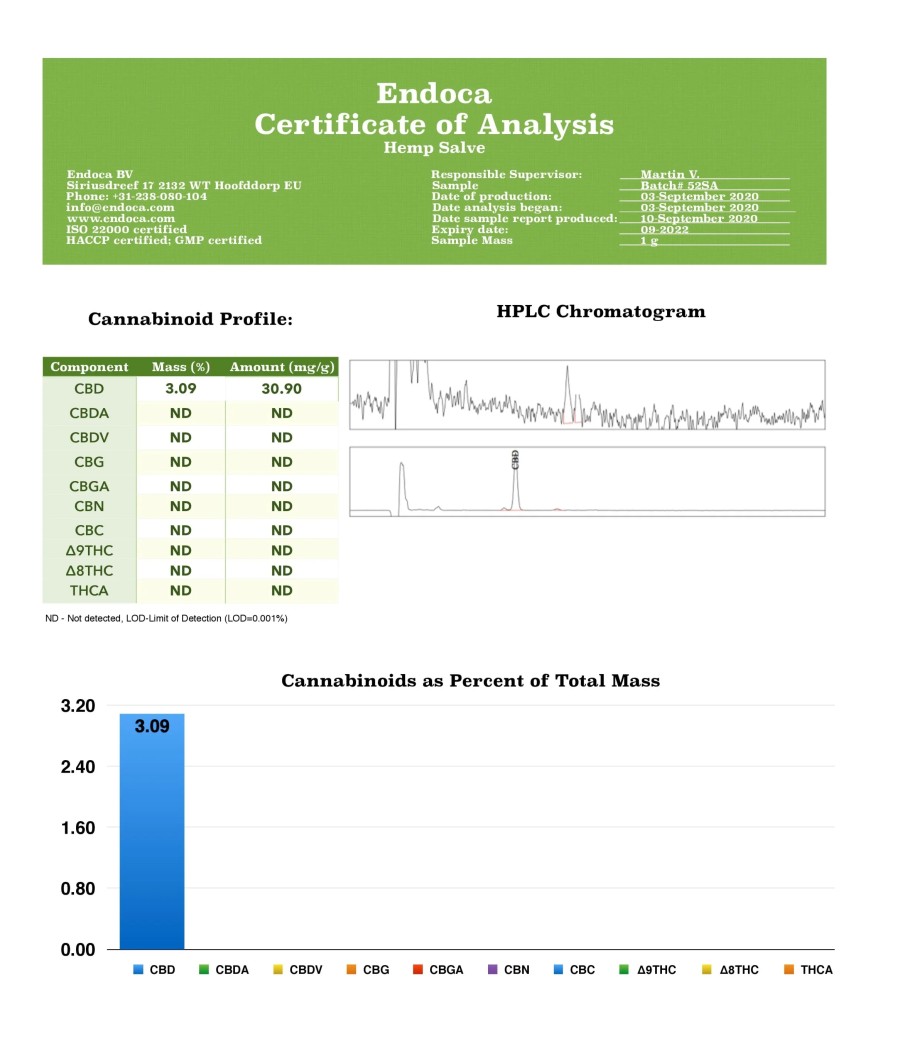Click the yellow CBDV legend swatch
Image resolution: width=900 pixels, height=1050 pixels.
[x=278, y=970]
